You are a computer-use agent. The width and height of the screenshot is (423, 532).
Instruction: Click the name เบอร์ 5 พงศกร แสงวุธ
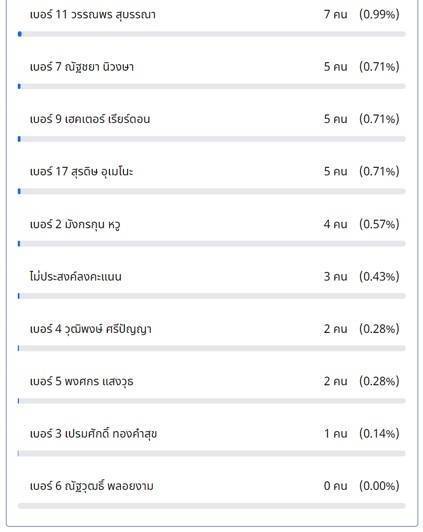coord(81,381)
